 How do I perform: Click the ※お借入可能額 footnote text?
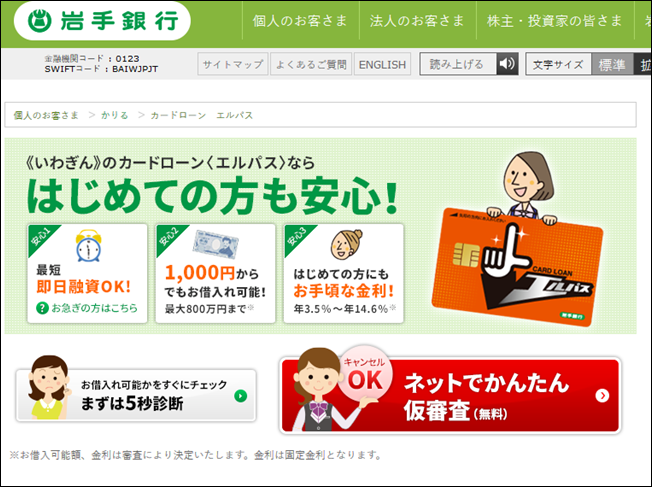(195, 455)
